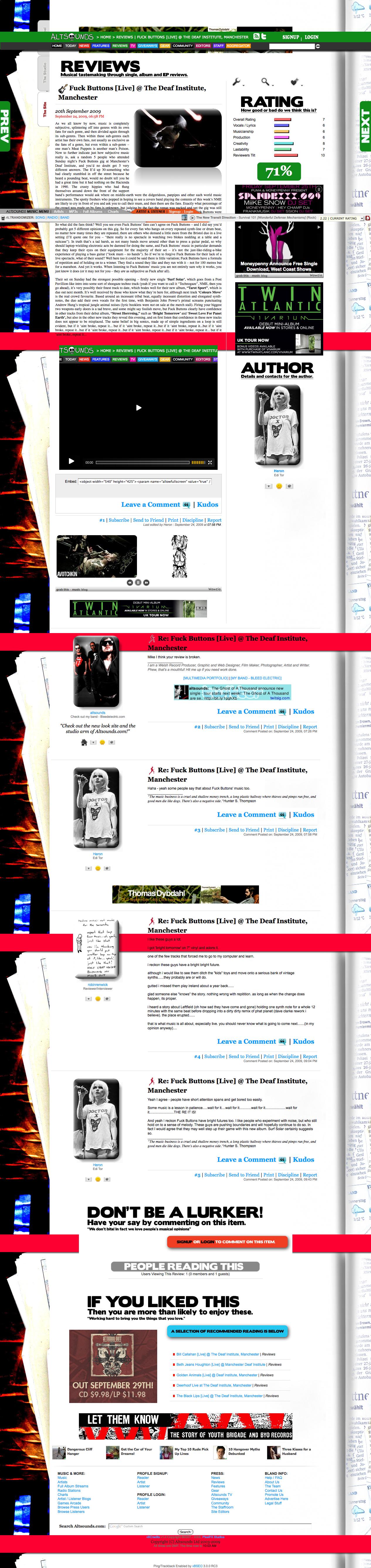This screenshot has height=1568, width=371.
Task: Open the TV tab in navigation
Action: coord(133,46)
